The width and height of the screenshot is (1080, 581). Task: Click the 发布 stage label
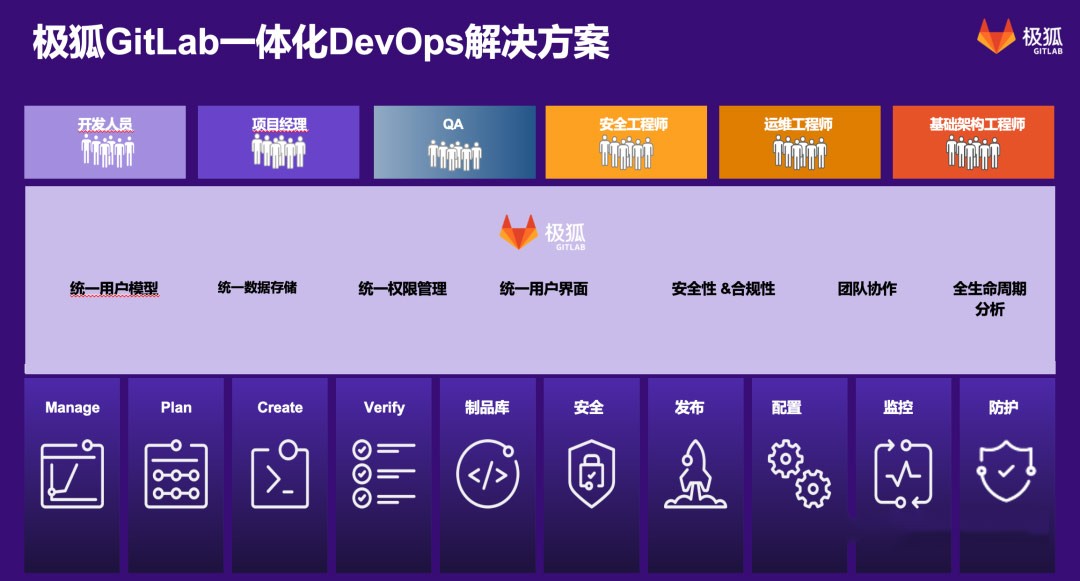click(x=689, y=408)
